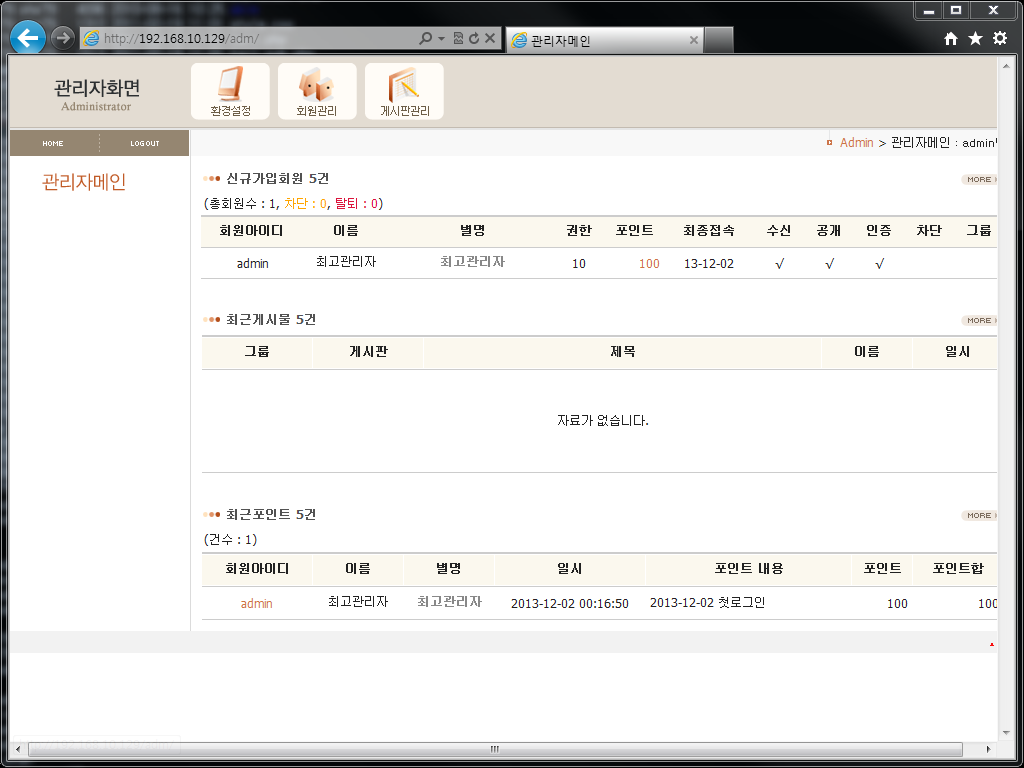This screenshot has height=768, width=1024.
Task: Click the 100 points link in member row
Action: [649, 264]
